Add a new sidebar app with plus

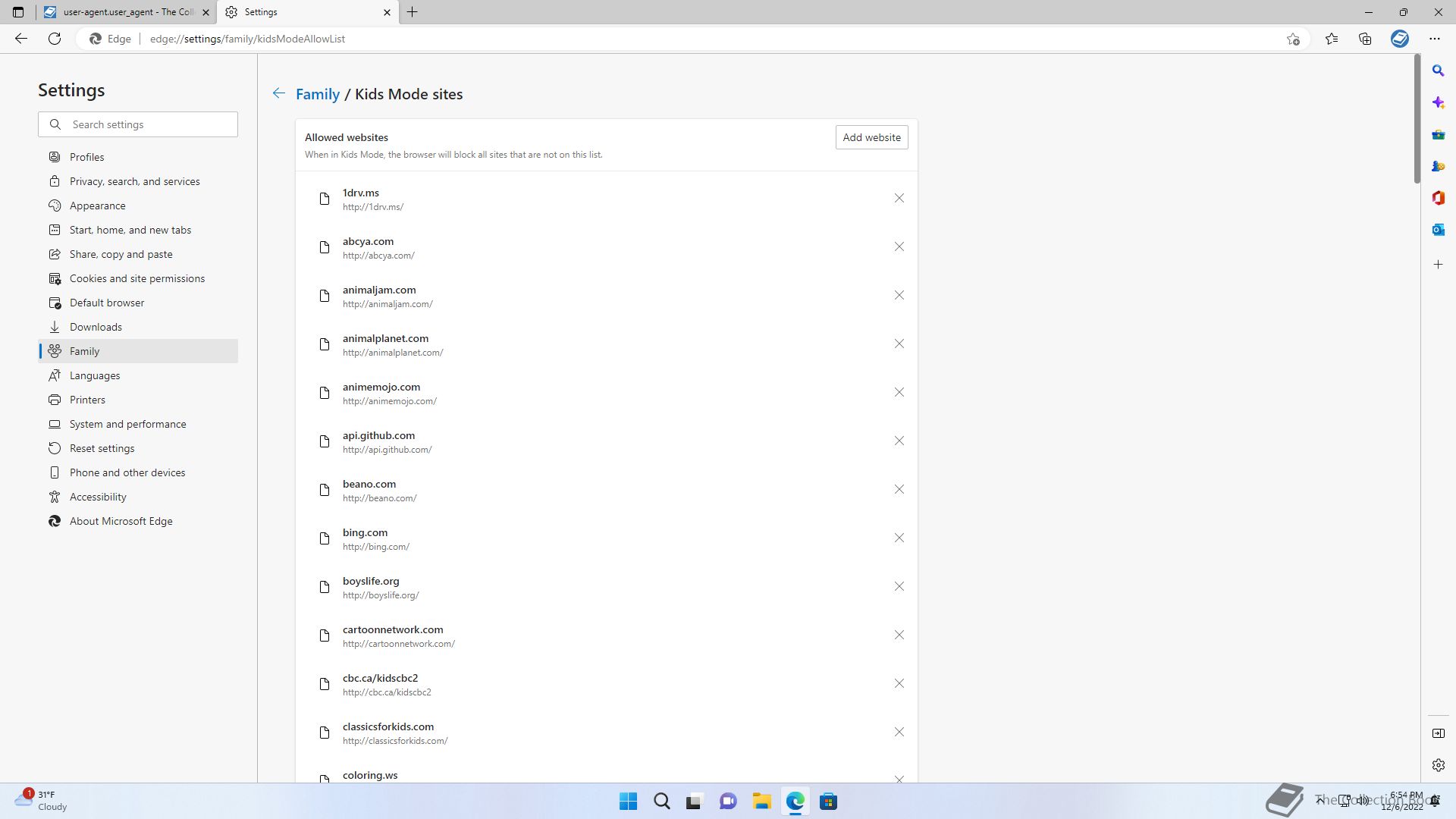pyautogui.click(x=1438, y=265)
